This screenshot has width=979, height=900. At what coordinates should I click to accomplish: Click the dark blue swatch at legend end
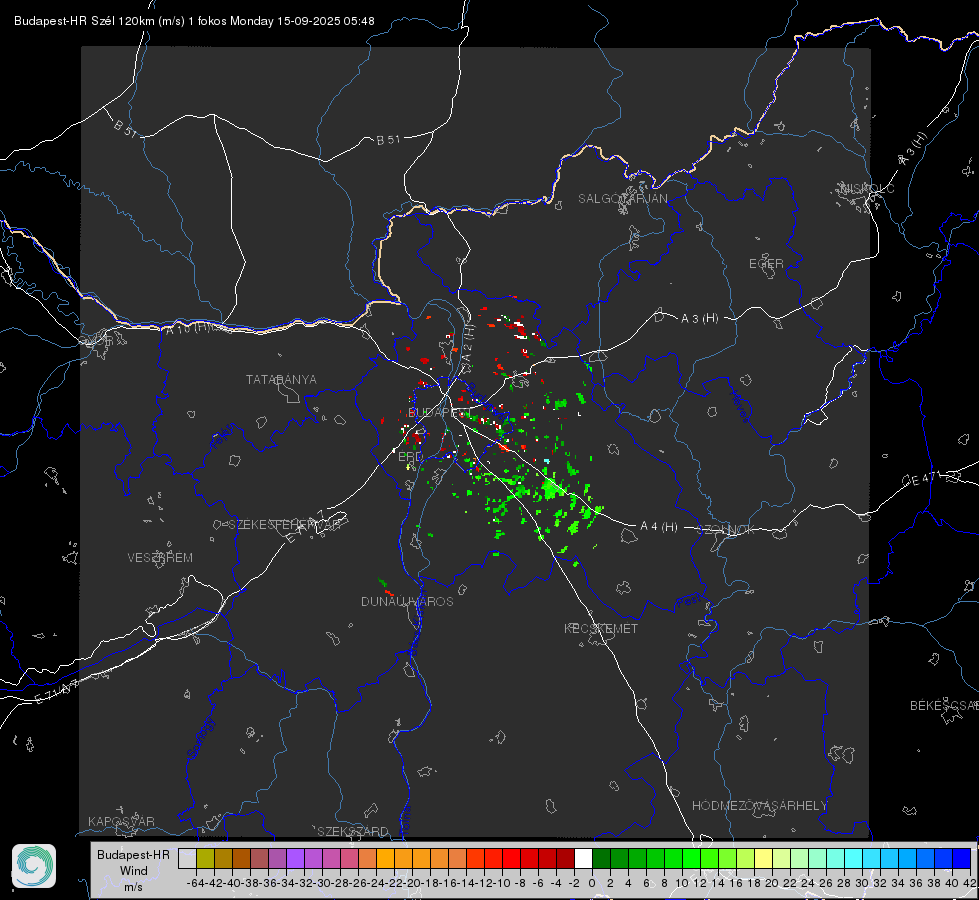click(962, 858)
